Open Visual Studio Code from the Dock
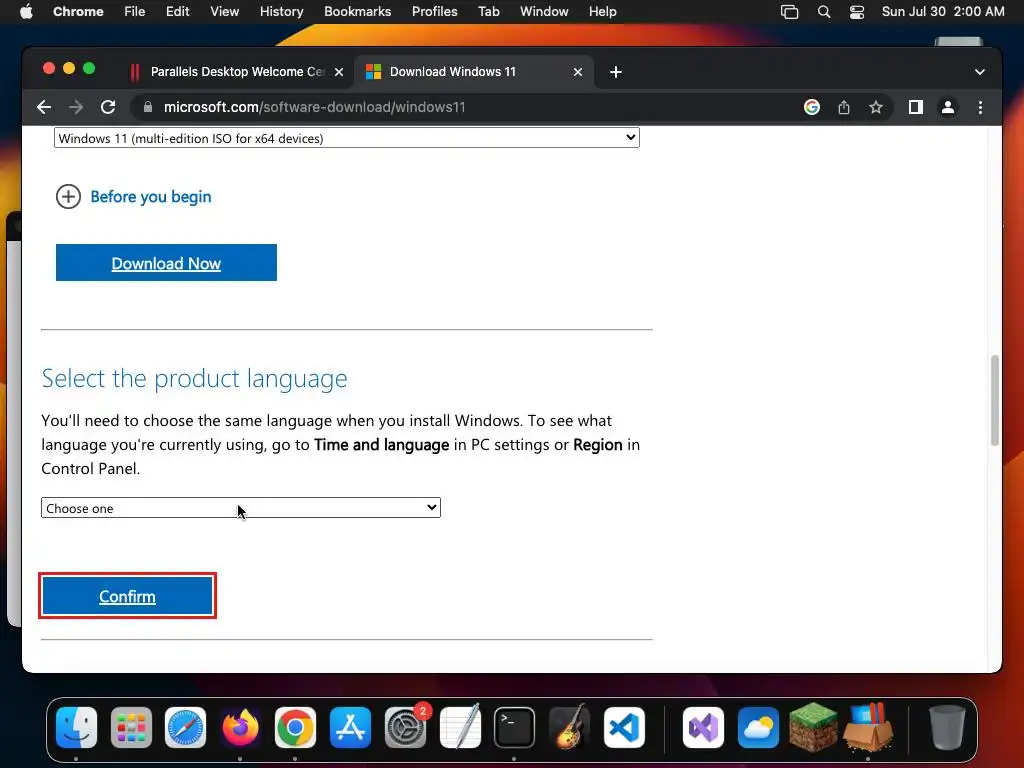1024x768 pixels. click(x=624, y=727)
